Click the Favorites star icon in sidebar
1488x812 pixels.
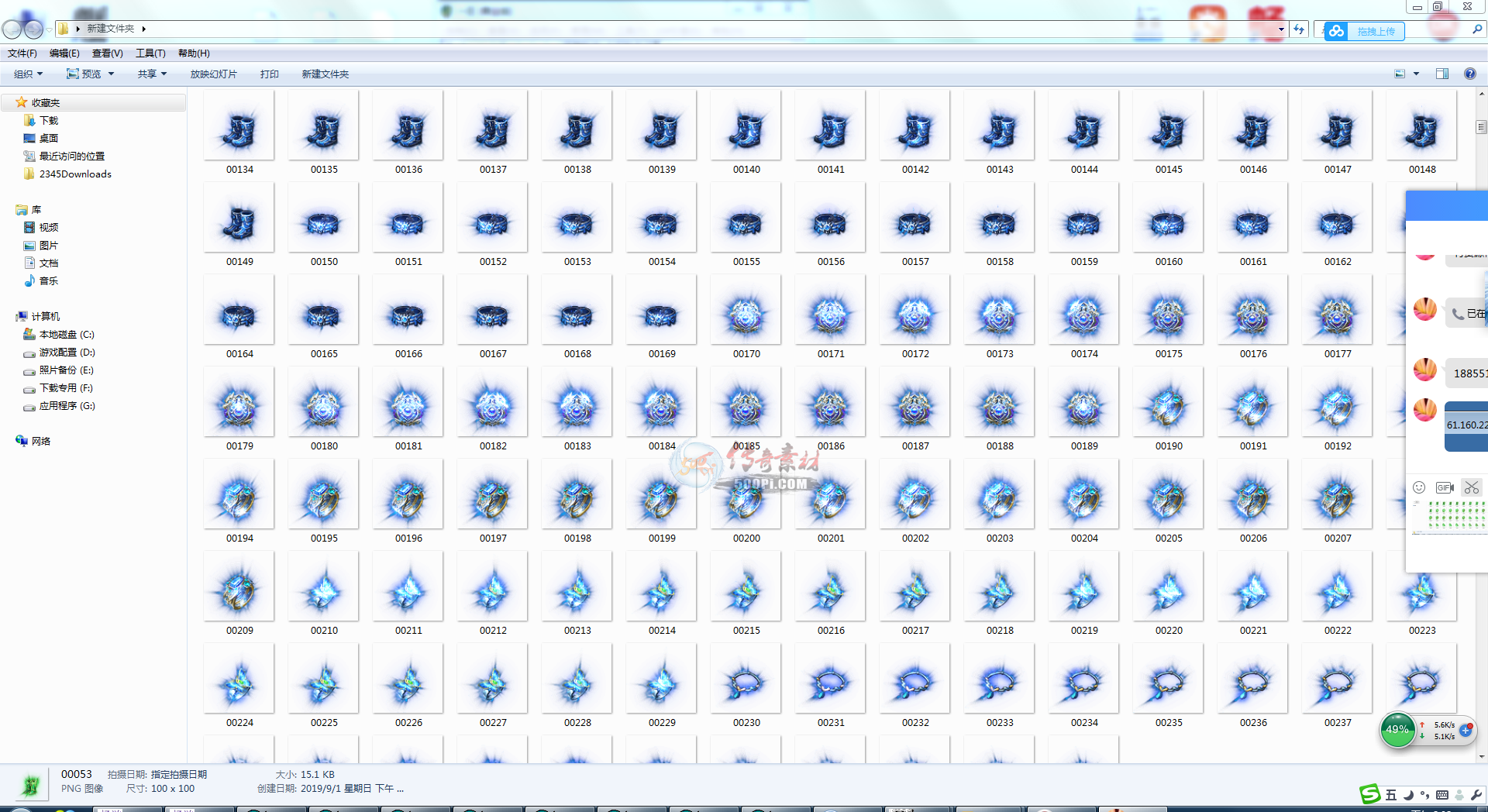point(22,102)
